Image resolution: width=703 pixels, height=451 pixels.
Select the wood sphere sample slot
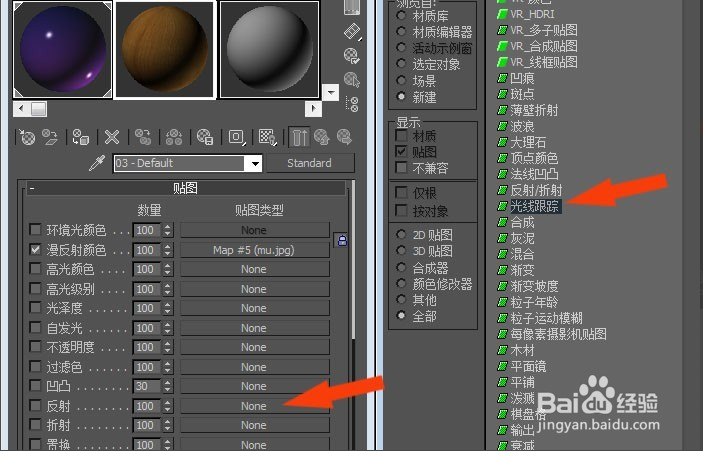coord(165,49)
